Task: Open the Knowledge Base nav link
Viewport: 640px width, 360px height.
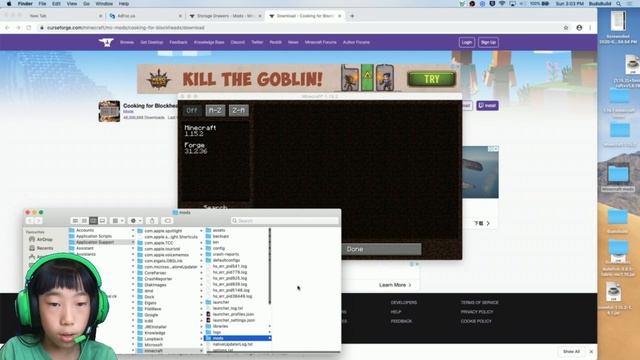Action: tap(209, 42)
